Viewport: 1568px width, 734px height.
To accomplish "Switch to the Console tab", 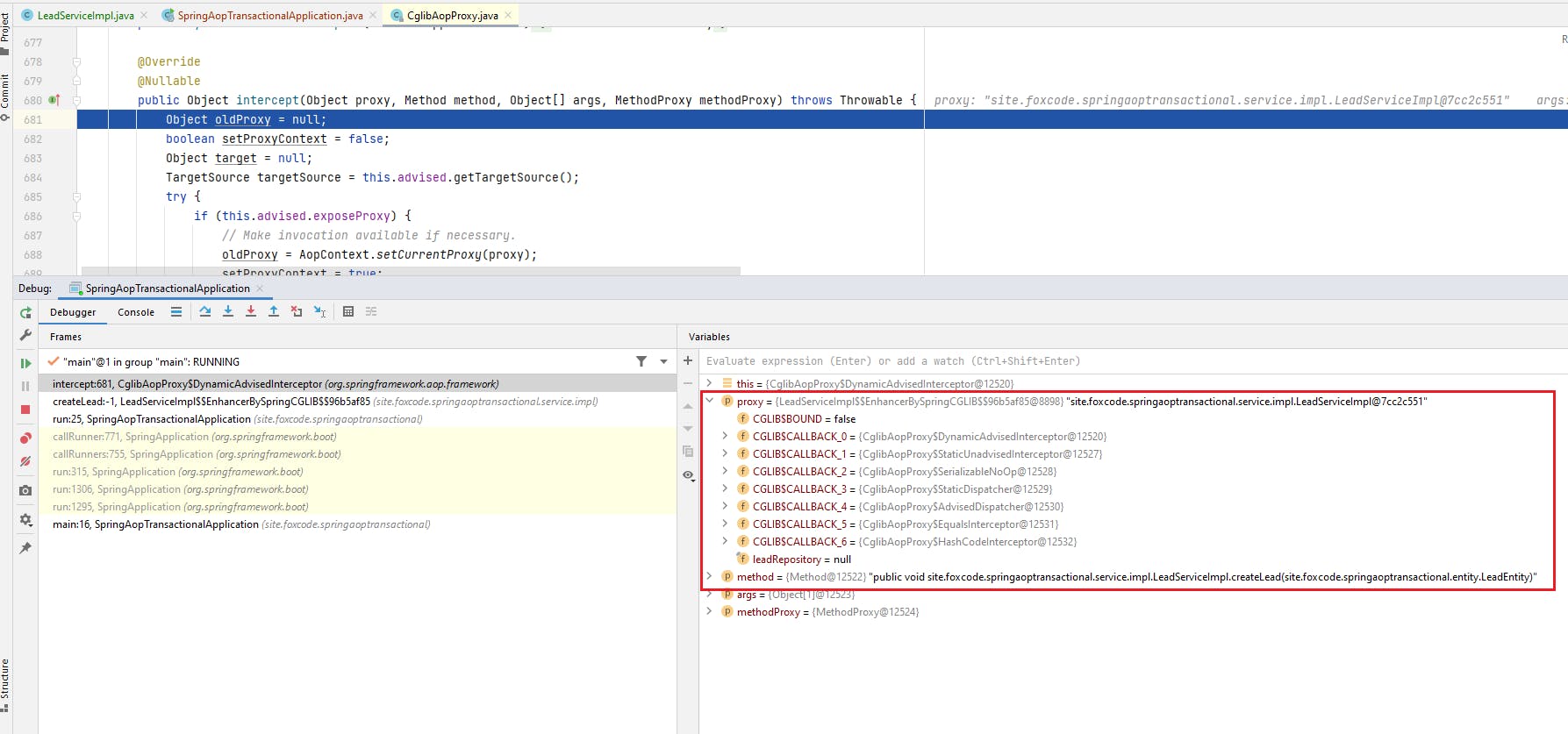I will [x=136, y=312].
